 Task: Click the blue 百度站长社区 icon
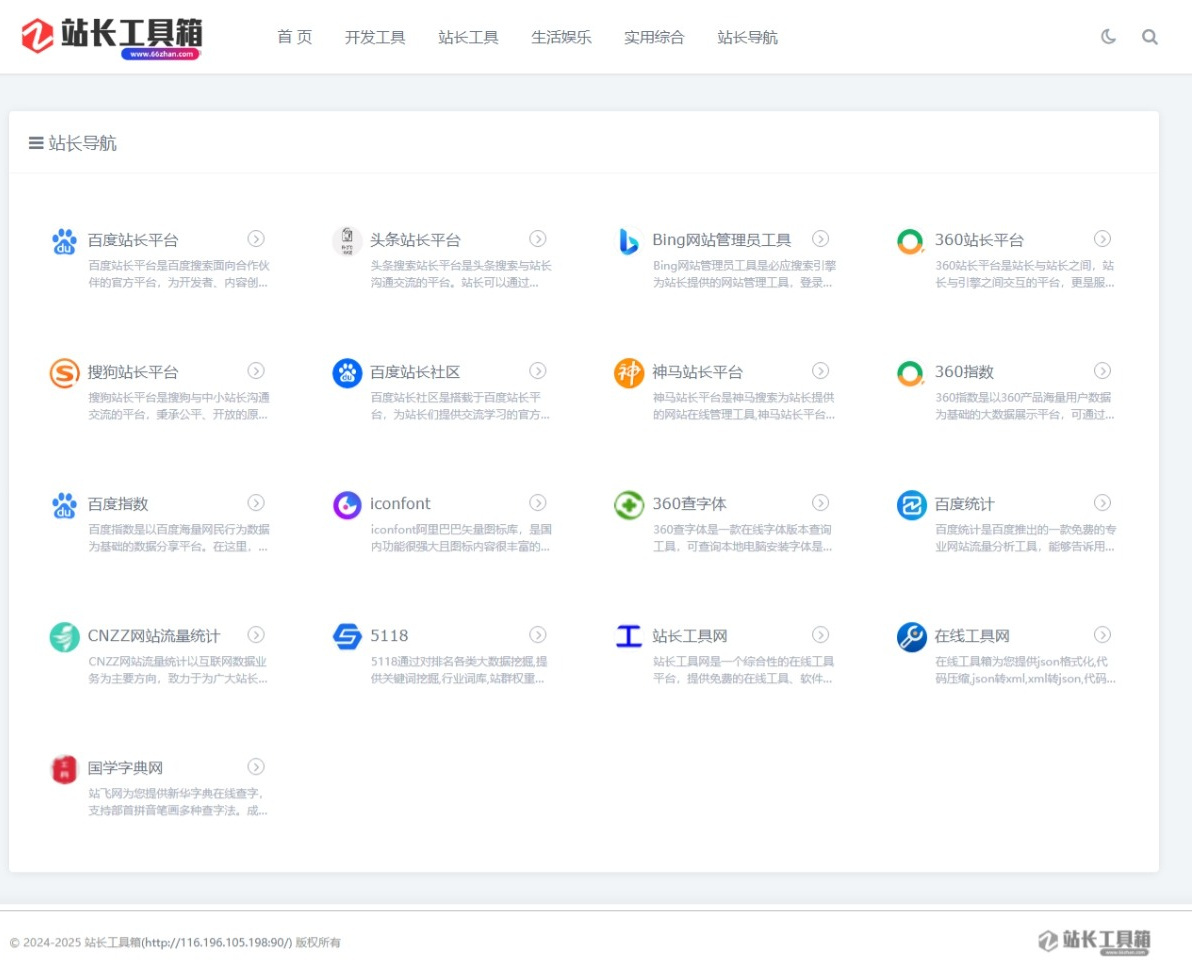[x=347, y=373]
